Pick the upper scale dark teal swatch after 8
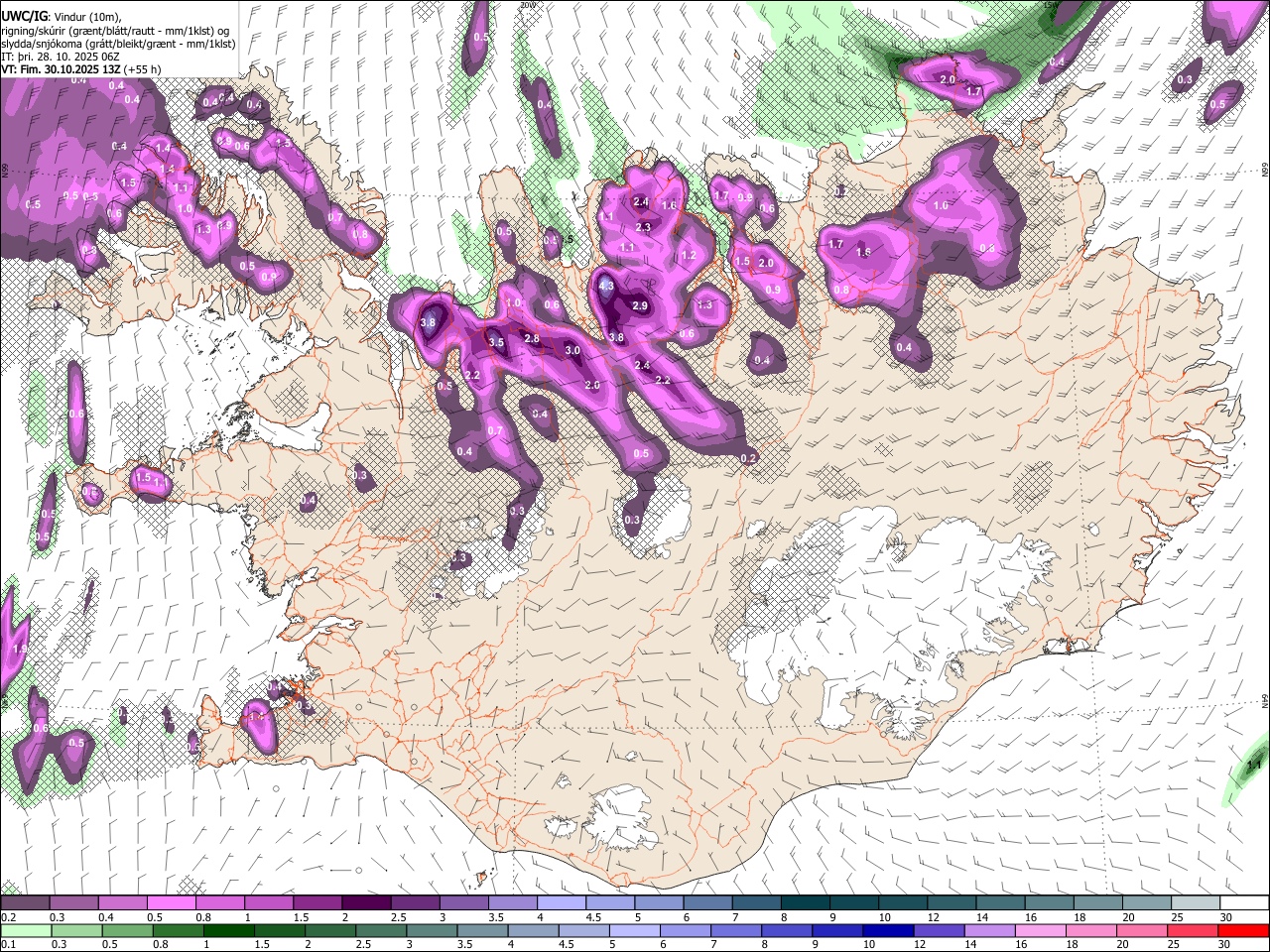Image resolution: width=1270 pixels, height=952 pixels. click(x=805, y=903)
